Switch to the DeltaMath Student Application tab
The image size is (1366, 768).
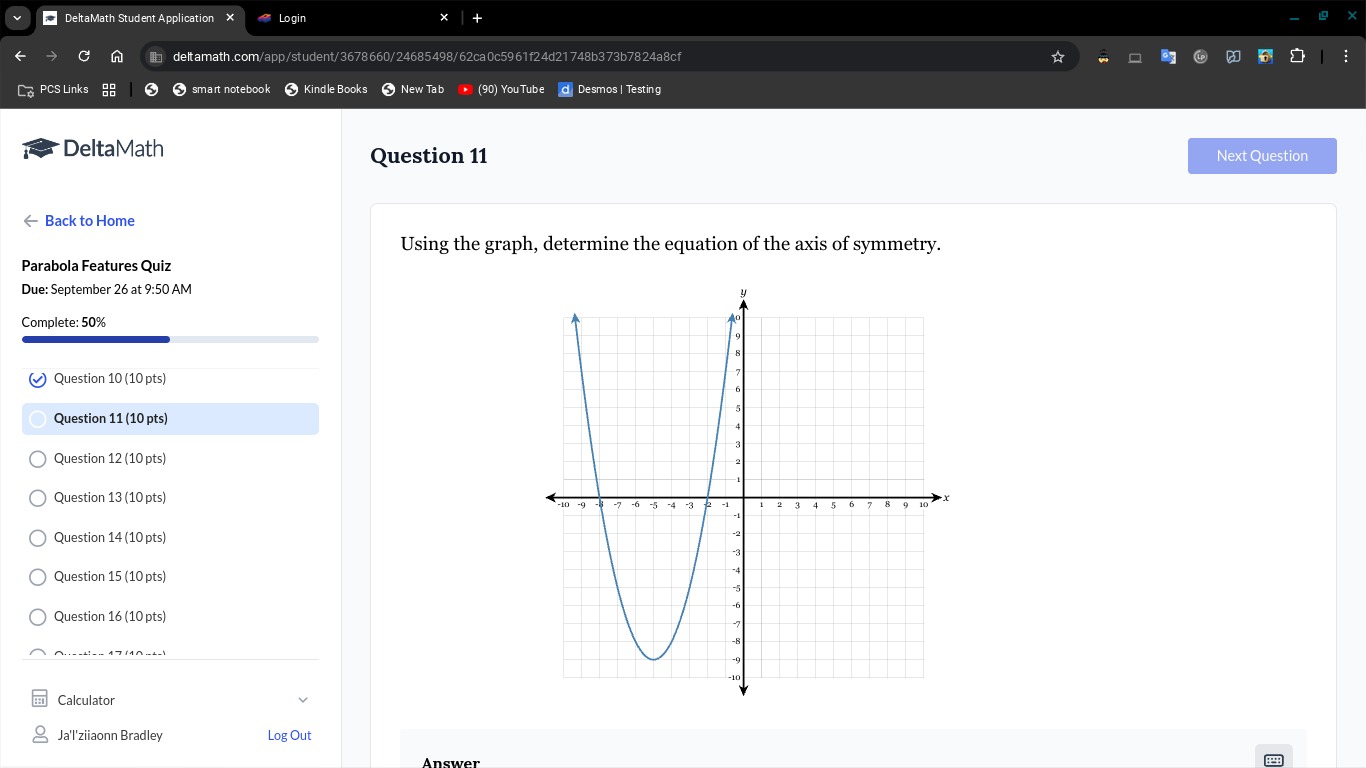(x=139, y=18)
